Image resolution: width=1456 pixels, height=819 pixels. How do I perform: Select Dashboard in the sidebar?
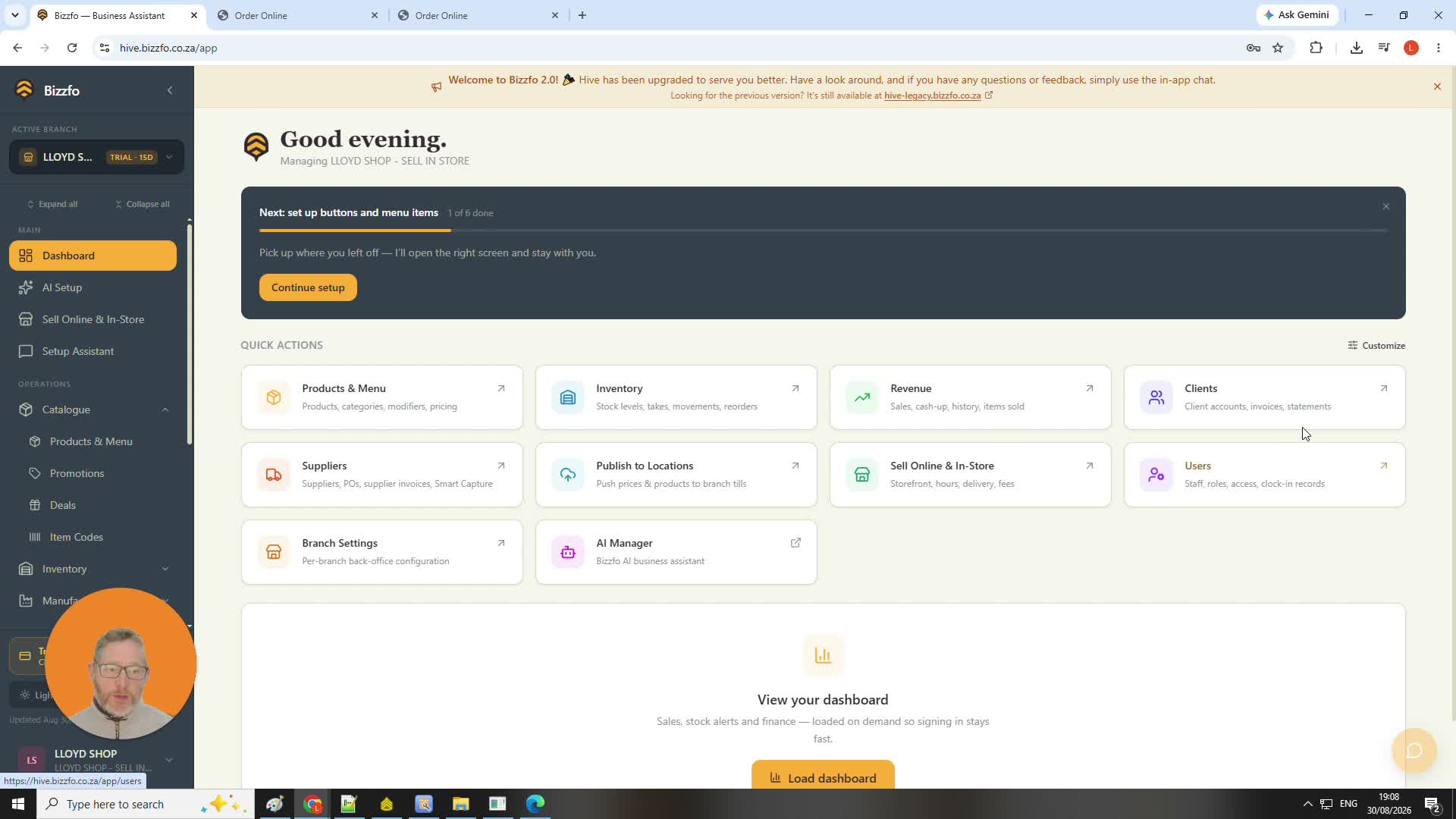click(x=93, y=256)
